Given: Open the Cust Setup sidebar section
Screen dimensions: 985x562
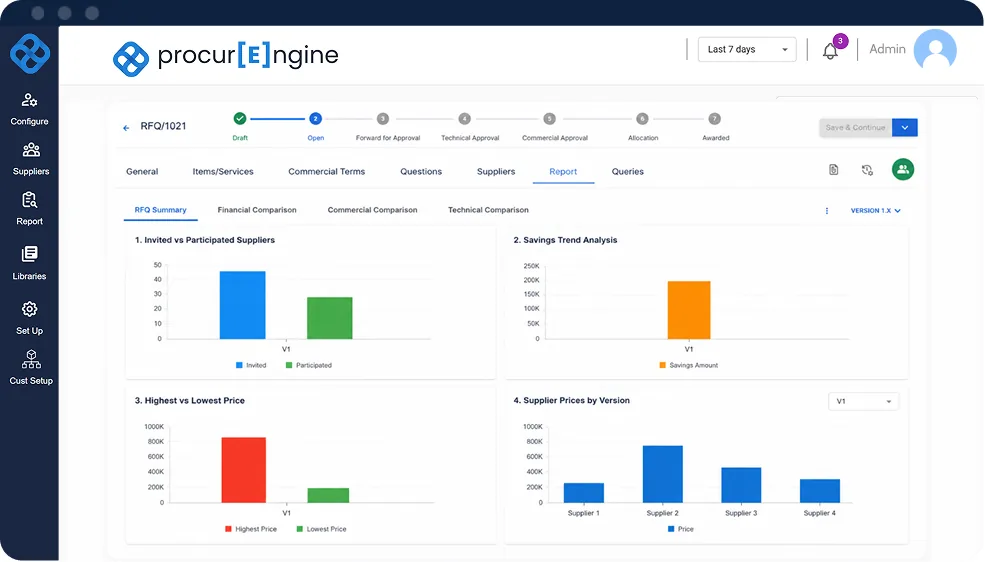Looking at the screenshot, I should pos(31,368).
